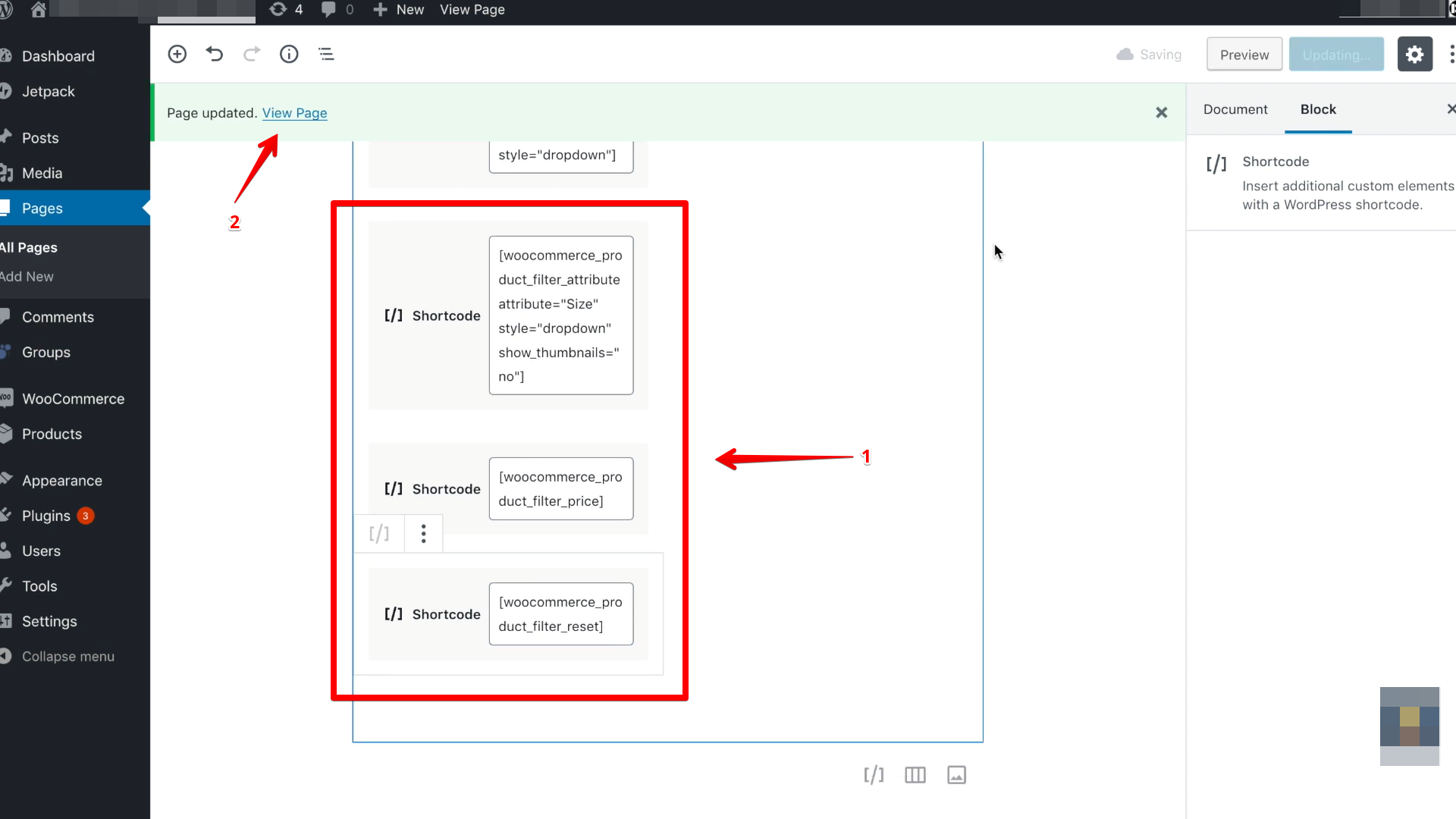The image size is (1456, 819).
Task: Open more options for the shortcode block
Action: tap(422, 533)
